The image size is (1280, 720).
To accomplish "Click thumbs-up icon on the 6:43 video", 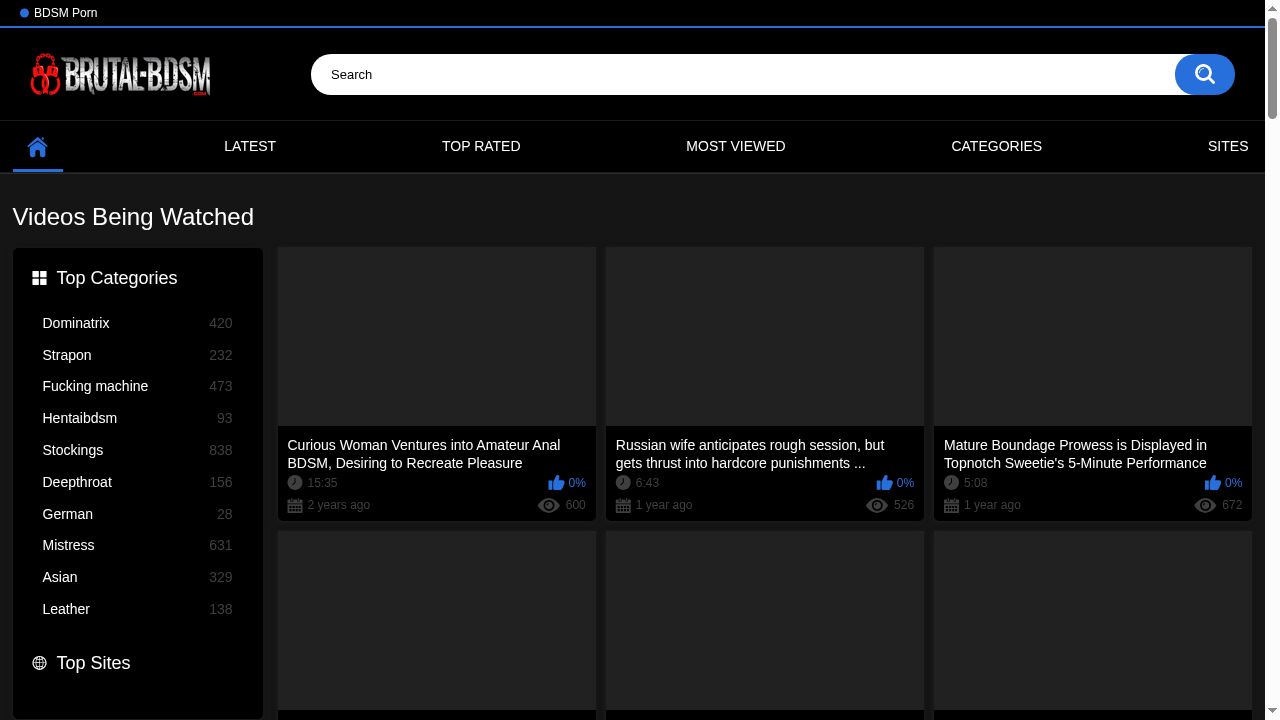I will pos(884,483).
